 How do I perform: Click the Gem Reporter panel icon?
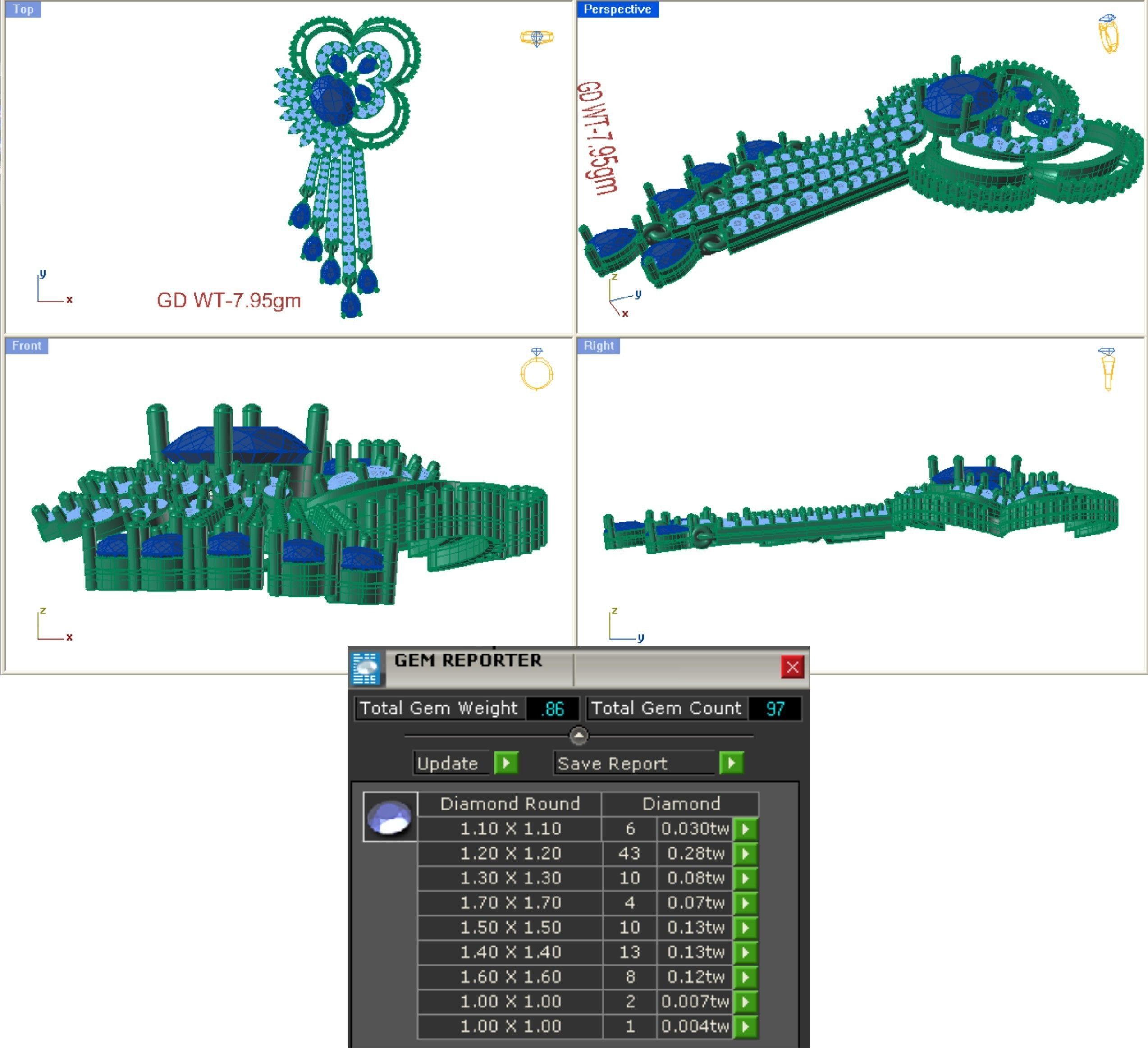click(x=366, y=668)
